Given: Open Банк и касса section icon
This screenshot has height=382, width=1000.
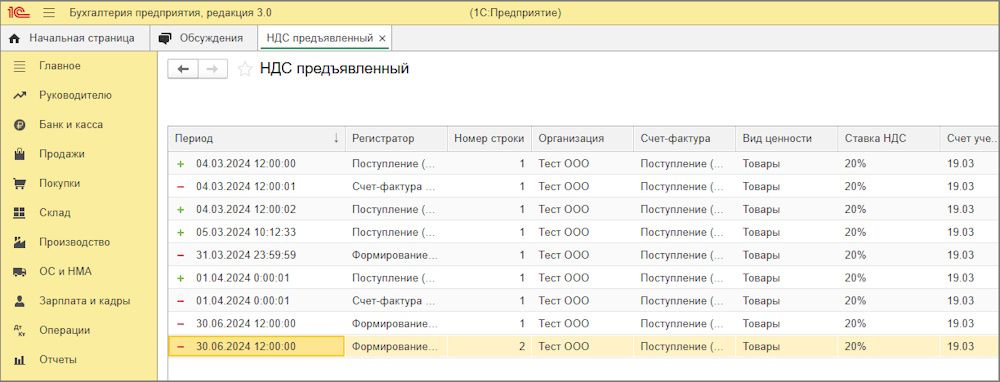Looking at the screenshot, I should (20, 125).
